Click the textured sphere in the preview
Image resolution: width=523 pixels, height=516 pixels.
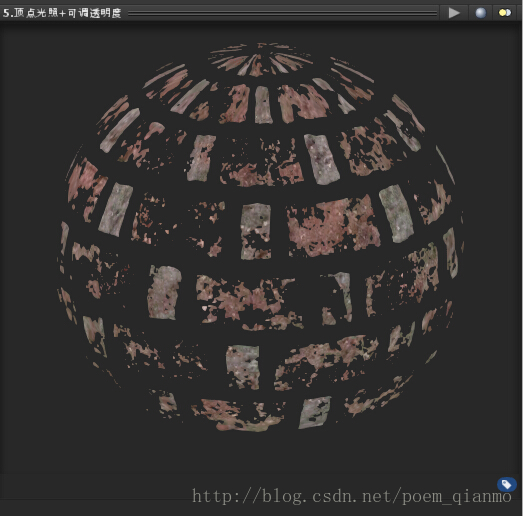pos(260,237)
